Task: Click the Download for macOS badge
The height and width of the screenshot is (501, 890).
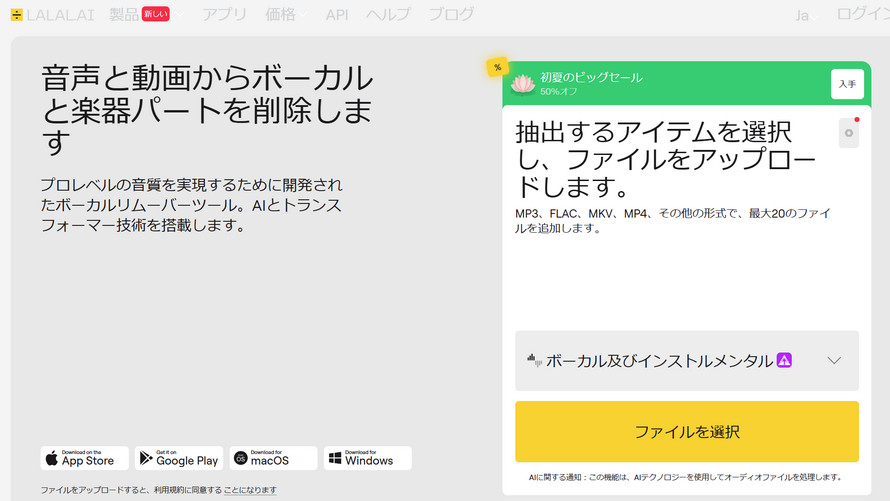Action: [x=273, y=458]
